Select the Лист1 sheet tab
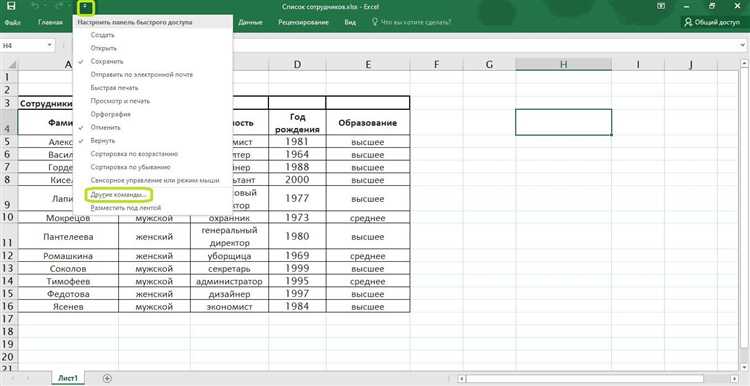Screen dimensions: 750x386 [x=68, y=378]
